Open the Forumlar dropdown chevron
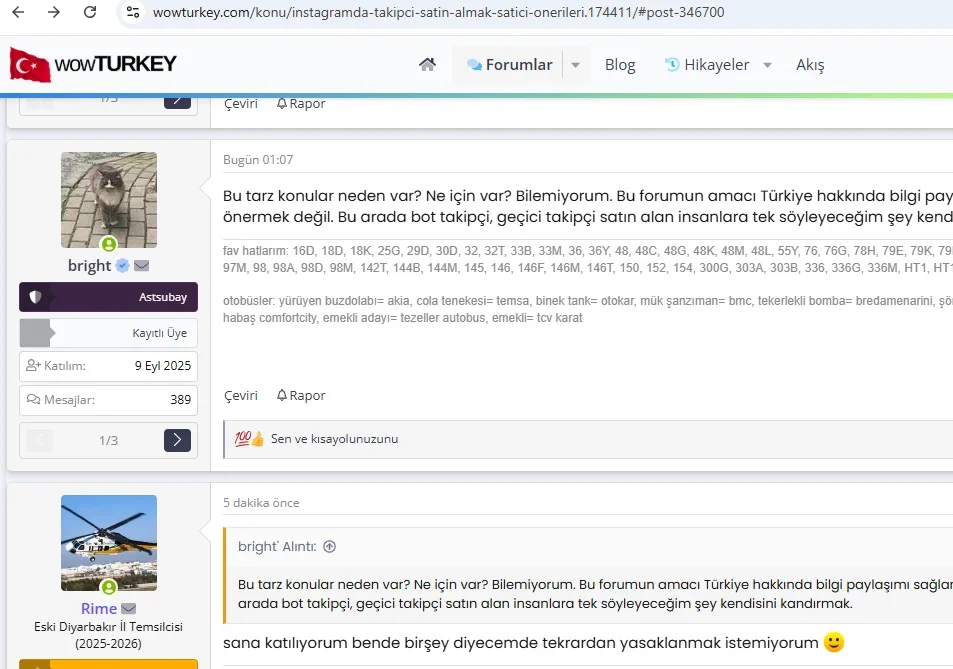The image size is (953, 669). [575, 64]
